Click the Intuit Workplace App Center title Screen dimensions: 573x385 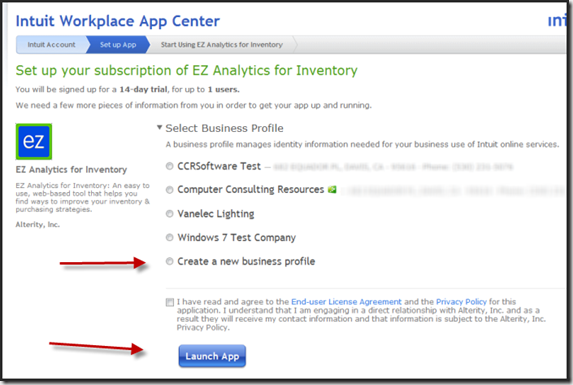[118, 21]
